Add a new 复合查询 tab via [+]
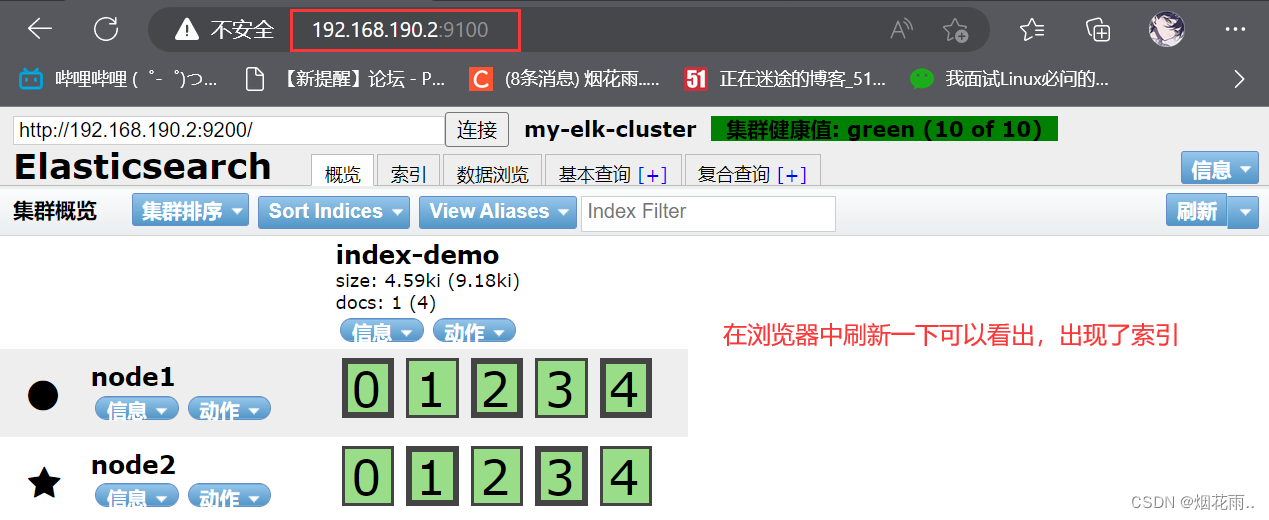 (792, 175)
